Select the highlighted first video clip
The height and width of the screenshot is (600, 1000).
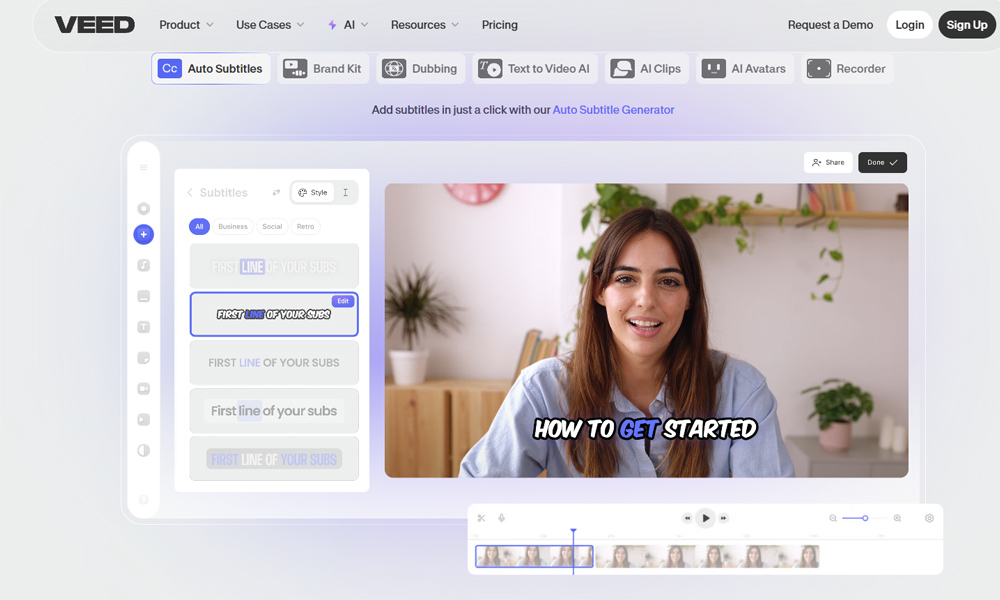(534, 557)
